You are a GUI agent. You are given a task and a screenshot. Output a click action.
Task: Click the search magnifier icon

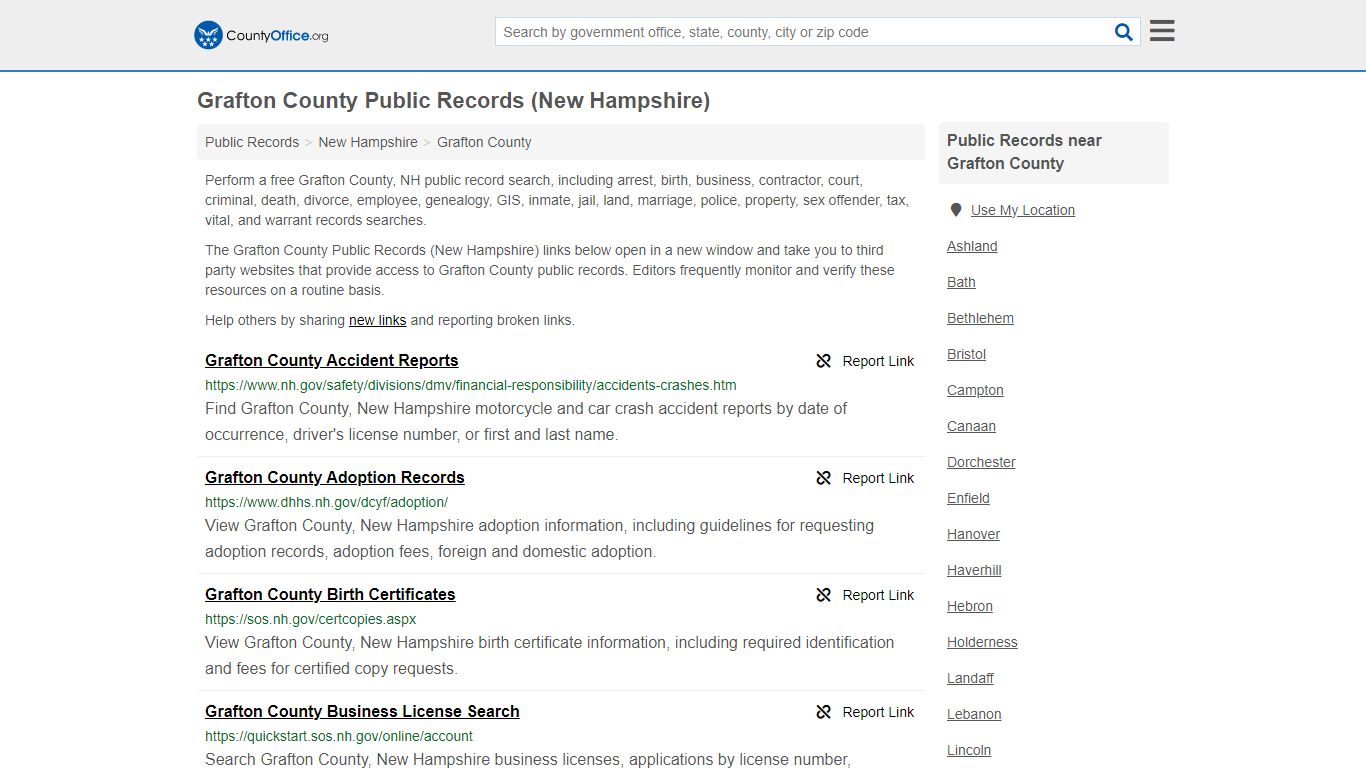point(1124,32)
